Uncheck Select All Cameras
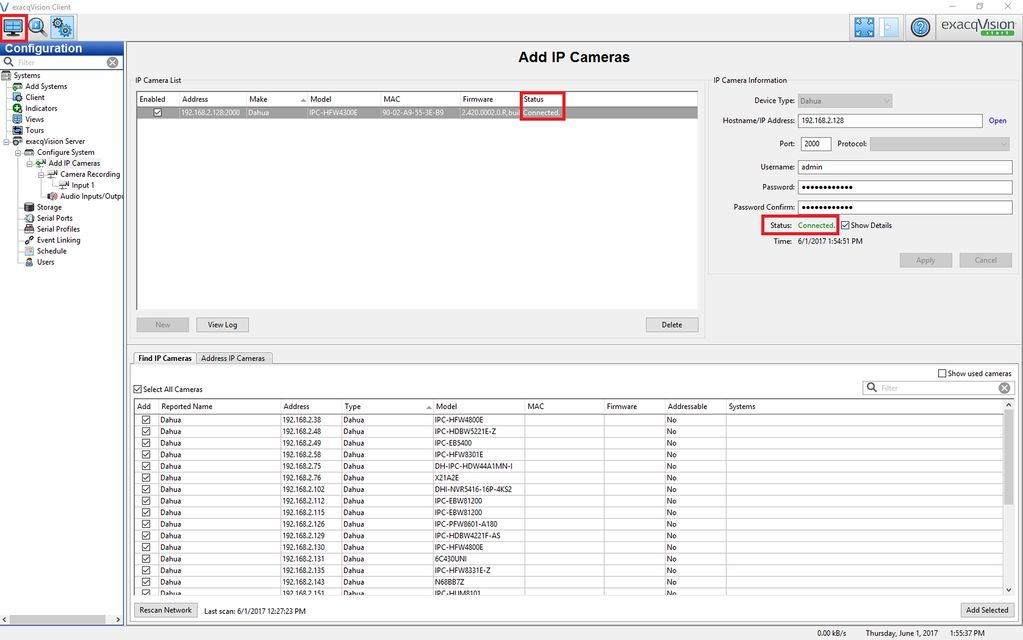 (x=138, y=389)
